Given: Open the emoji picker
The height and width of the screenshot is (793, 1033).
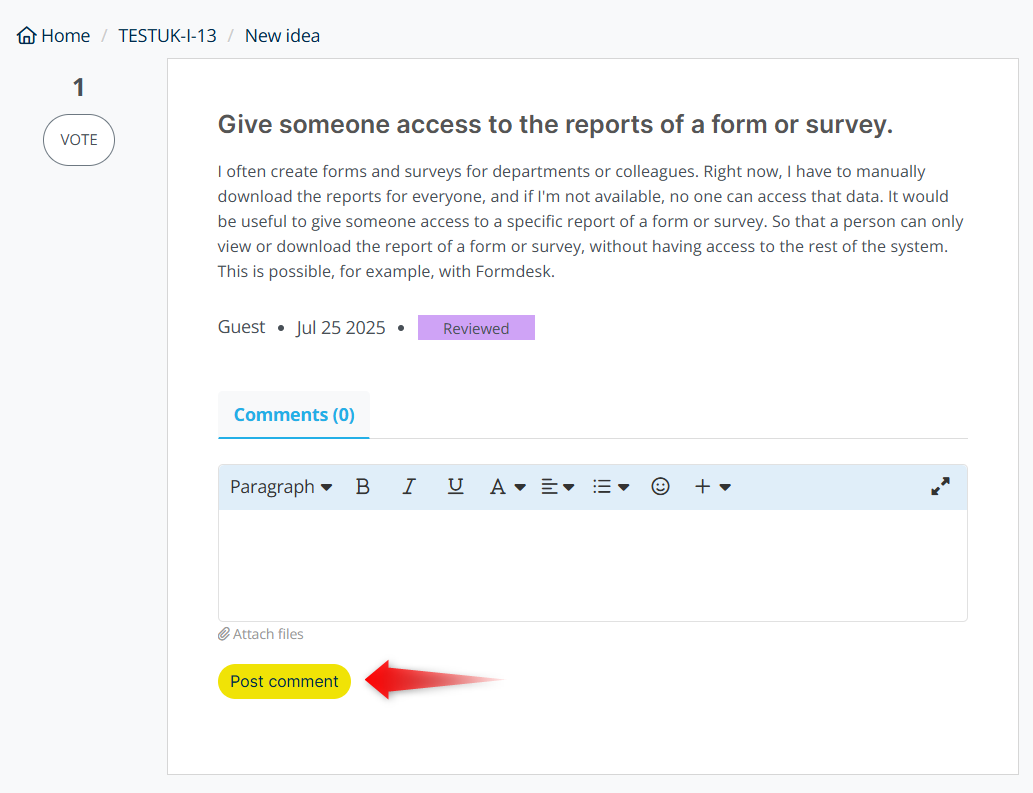Looking at the screenshot, I should [660, 487].
